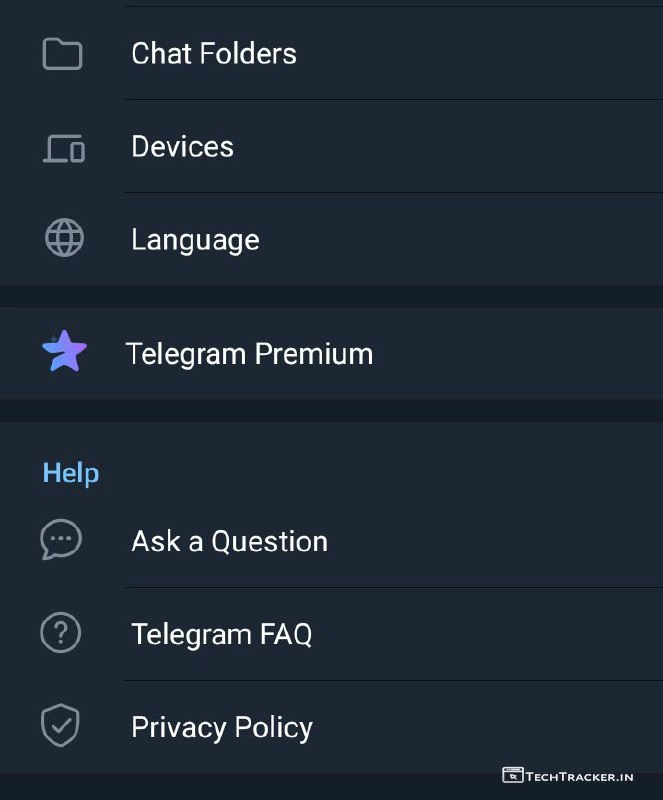The width and height of the screenshot is (663, 800).
Task: Click the TechTracker watermark logo icon
Action: 513,775
